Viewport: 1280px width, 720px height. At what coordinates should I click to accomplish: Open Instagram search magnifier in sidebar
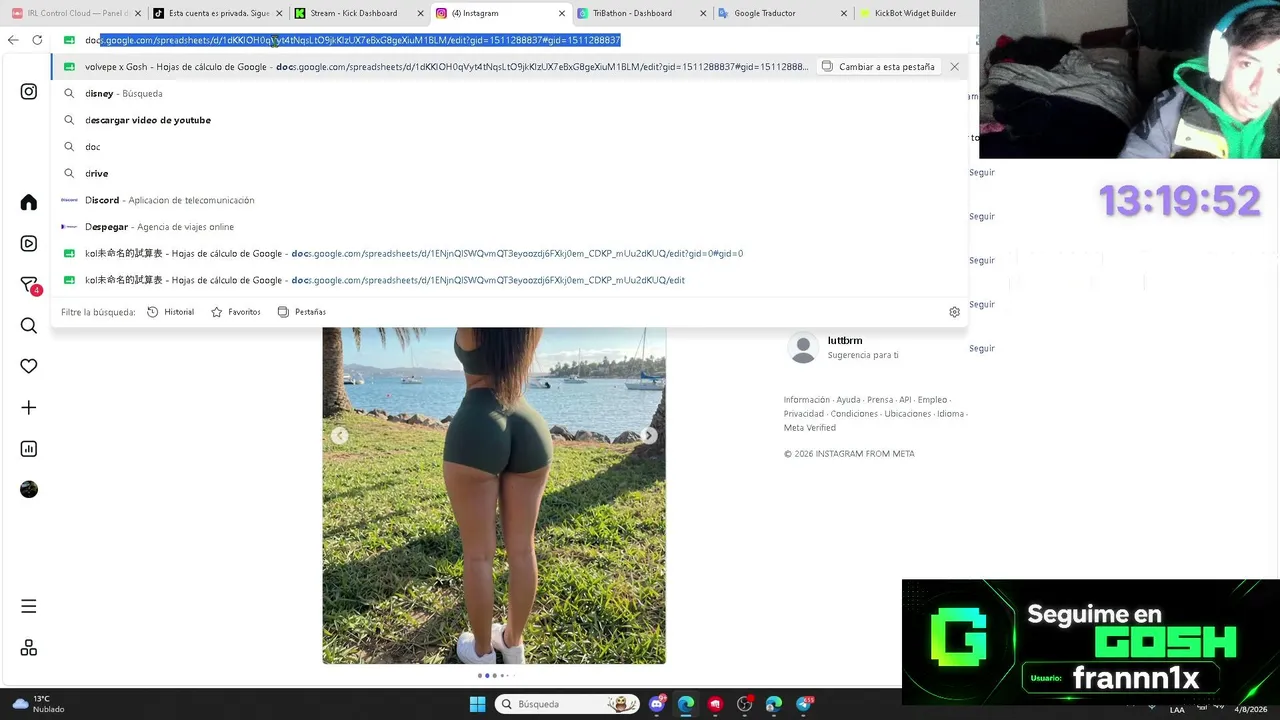coord(29,326)
